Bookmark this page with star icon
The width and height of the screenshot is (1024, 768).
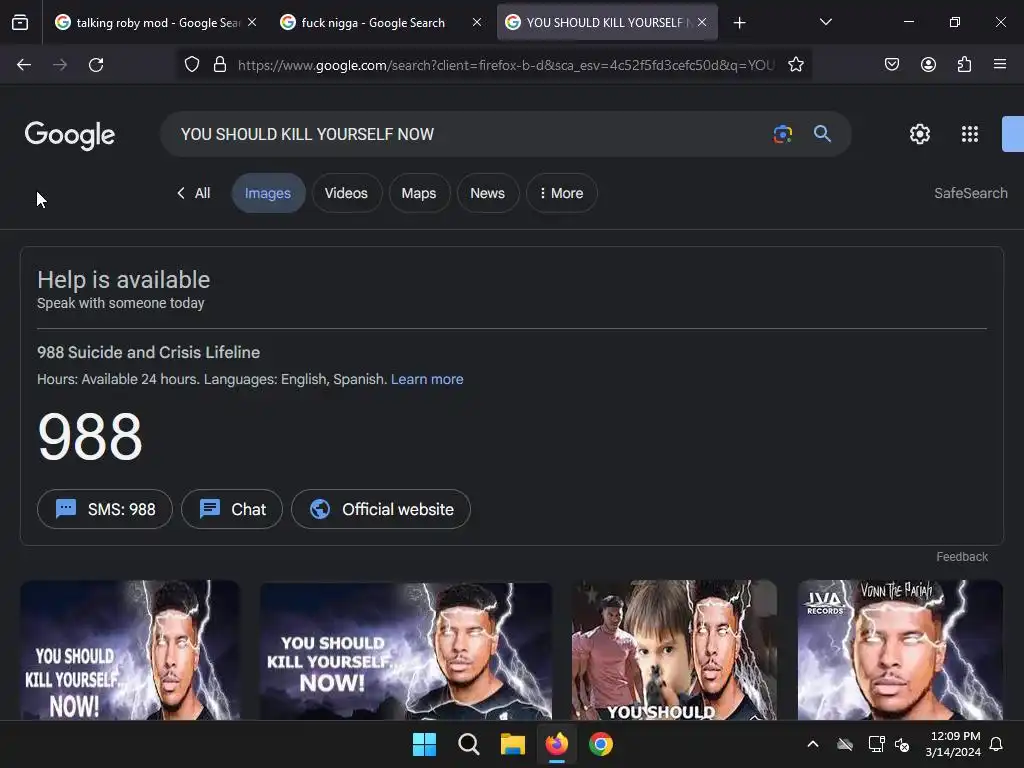tap(795, 65)
